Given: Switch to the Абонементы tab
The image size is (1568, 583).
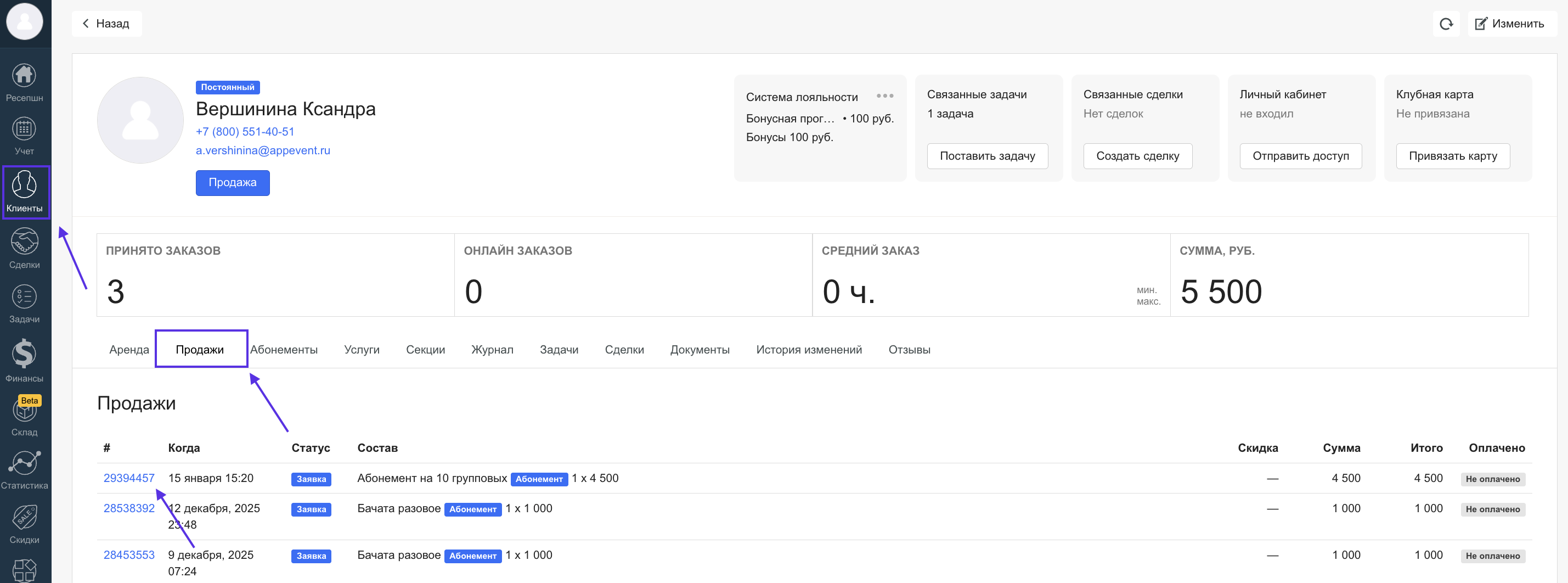Looking at the screenshot, I should (284, 350).
